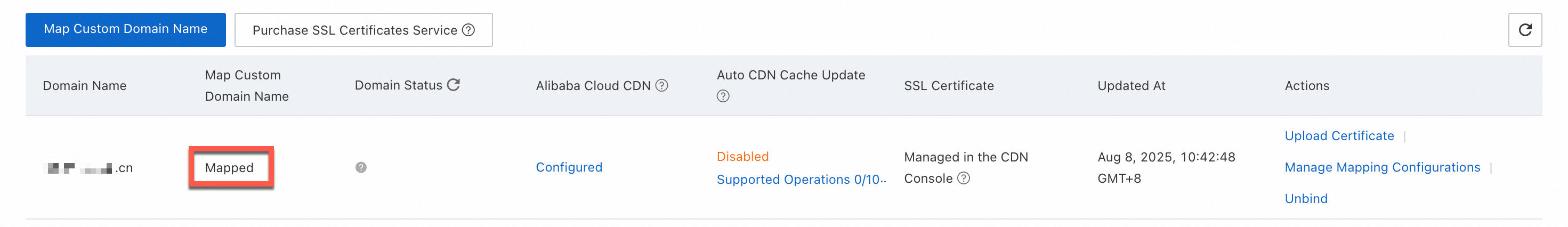
Task: Click gray question mark in Domain Status cell
Action: click(361, 167)
